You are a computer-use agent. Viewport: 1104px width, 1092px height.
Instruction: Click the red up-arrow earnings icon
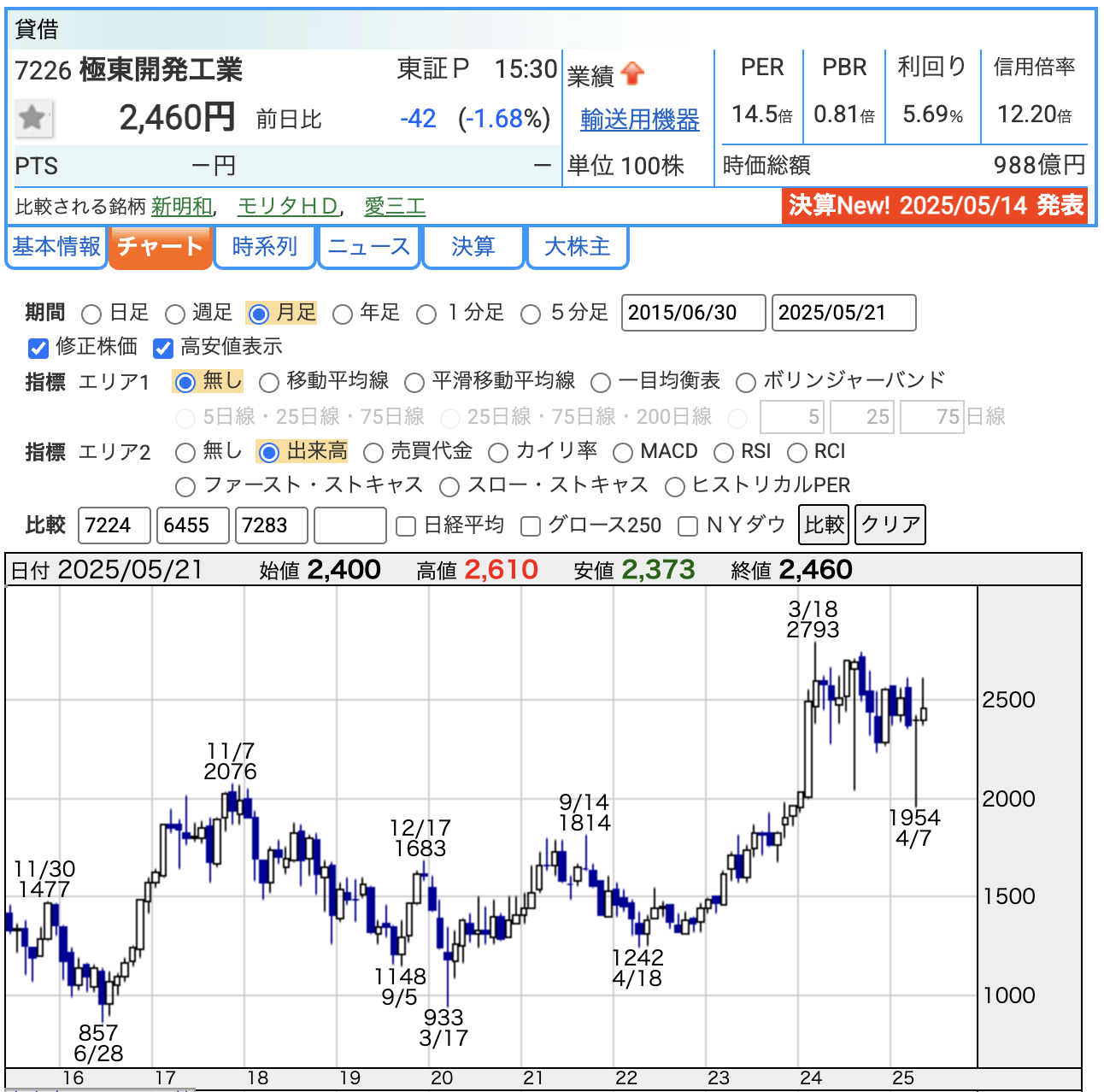tap(632, 74)
